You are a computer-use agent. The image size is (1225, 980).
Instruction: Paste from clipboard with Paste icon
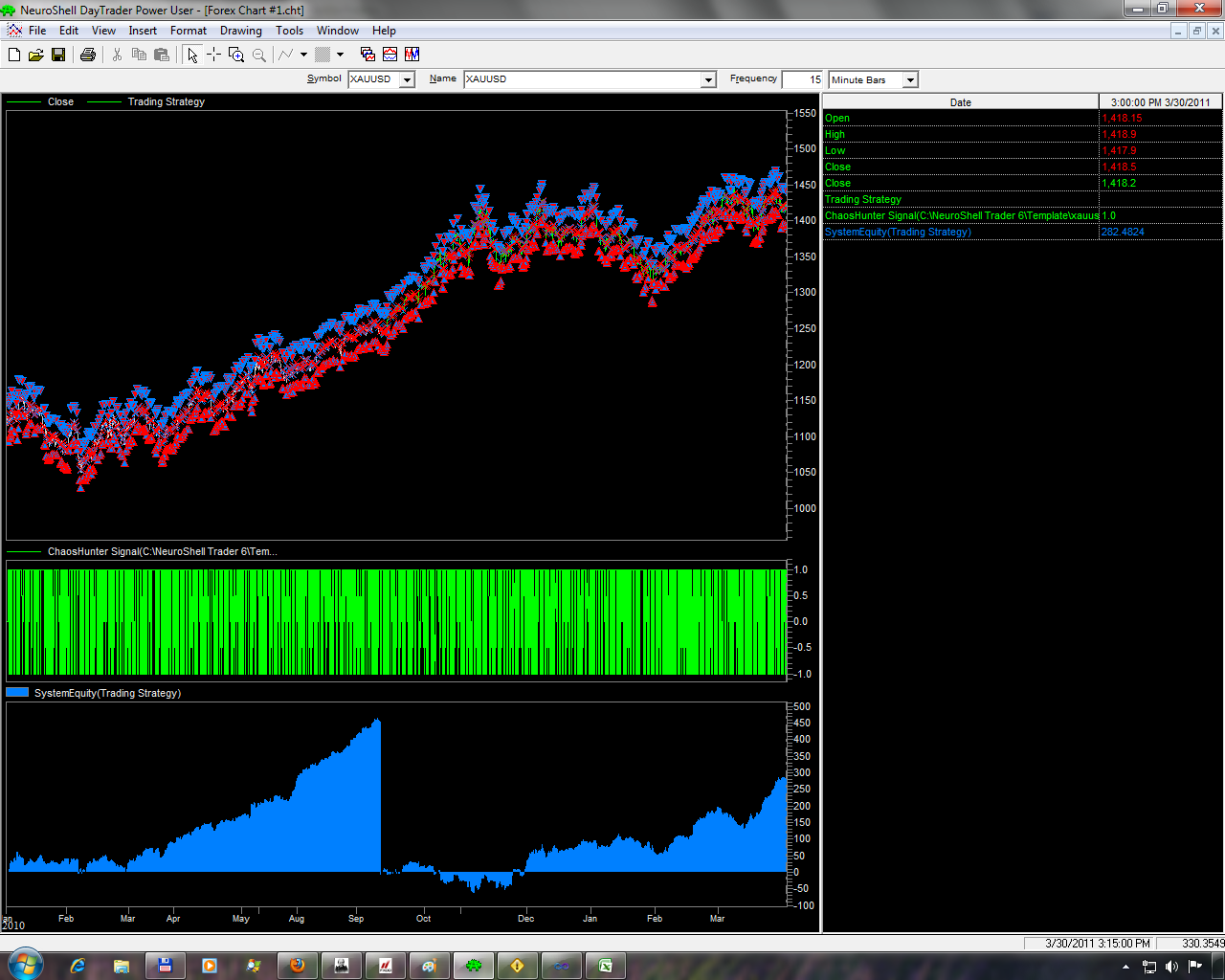click(x=161, y=55)
